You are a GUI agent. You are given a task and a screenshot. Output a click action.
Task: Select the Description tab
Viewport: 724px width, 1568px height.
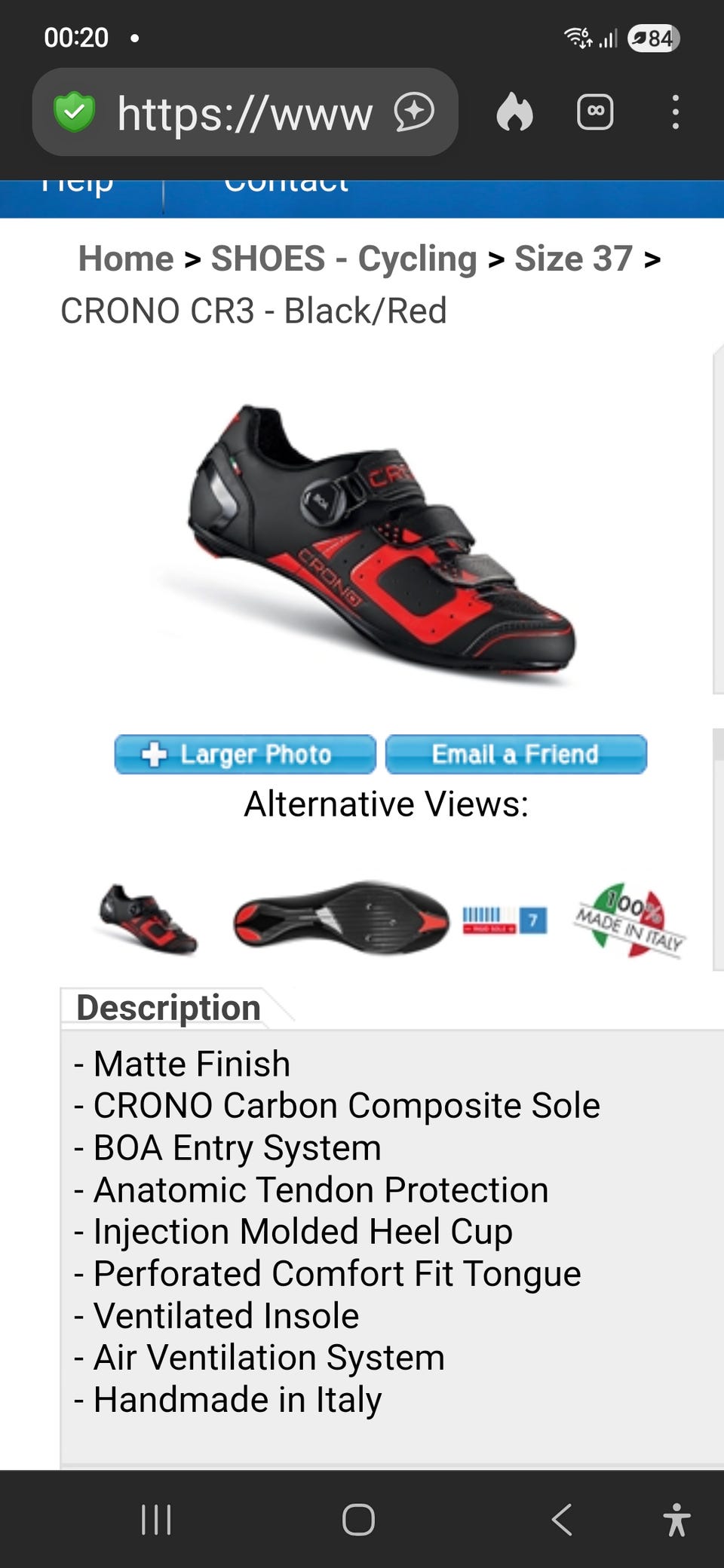click(168, 1008)
